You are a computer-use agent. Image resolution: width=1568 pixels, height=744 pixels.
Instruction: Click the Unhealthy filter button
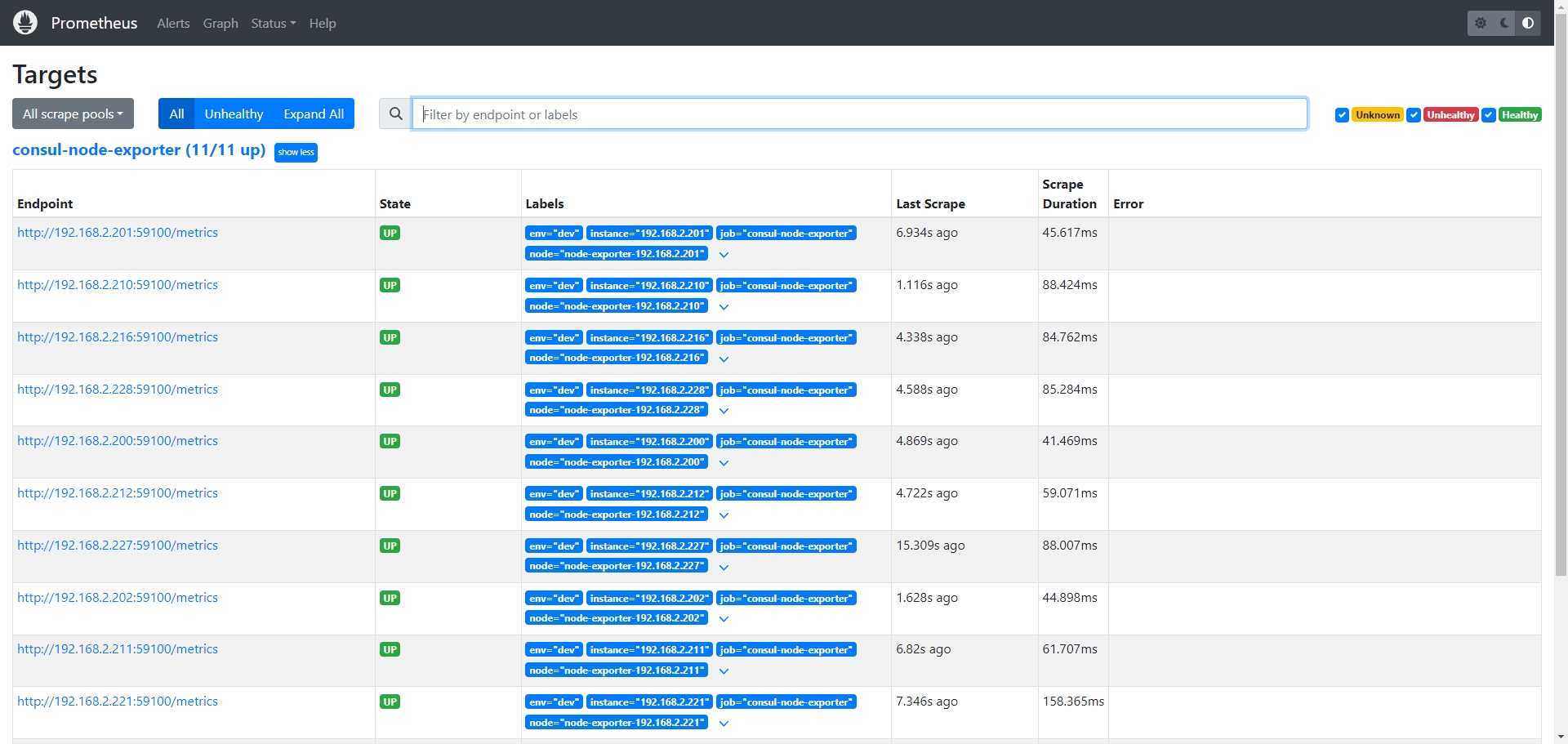(x=234, y=114)
